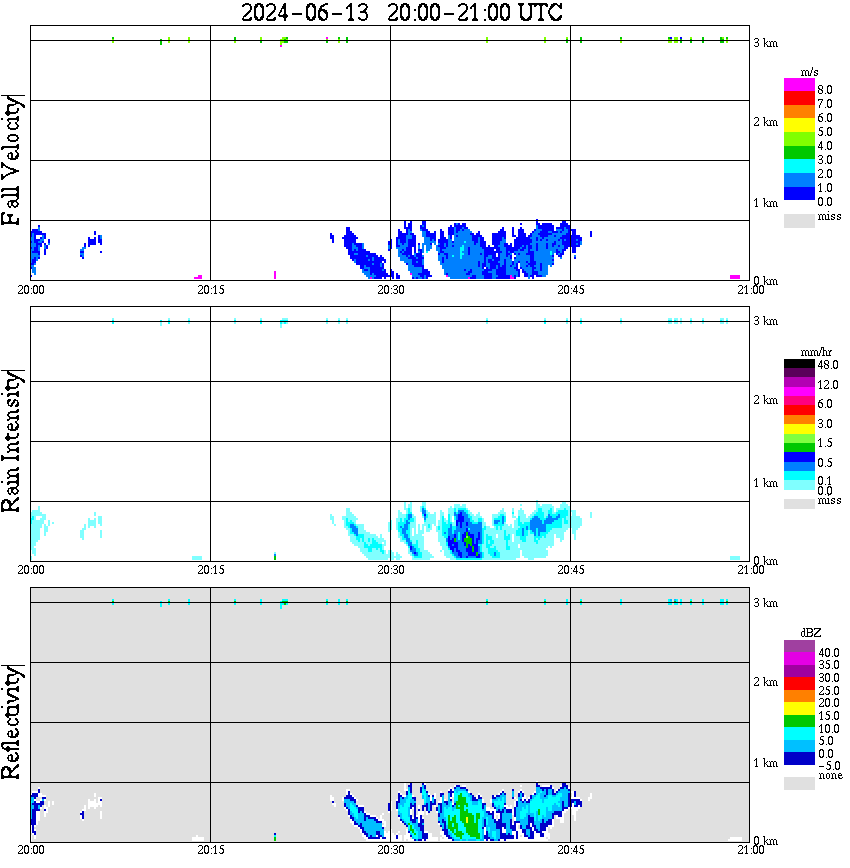
Task: Click the m/s unit label above velocity legend
Action: (809, 72)
